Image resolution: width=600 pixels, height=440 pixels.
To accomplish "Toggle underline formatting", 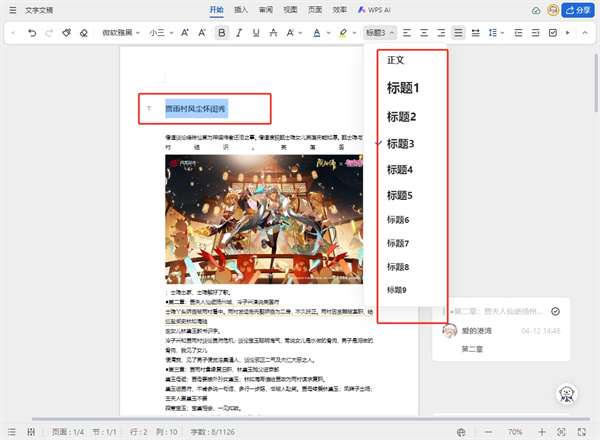I will click(x=256, y=33).
